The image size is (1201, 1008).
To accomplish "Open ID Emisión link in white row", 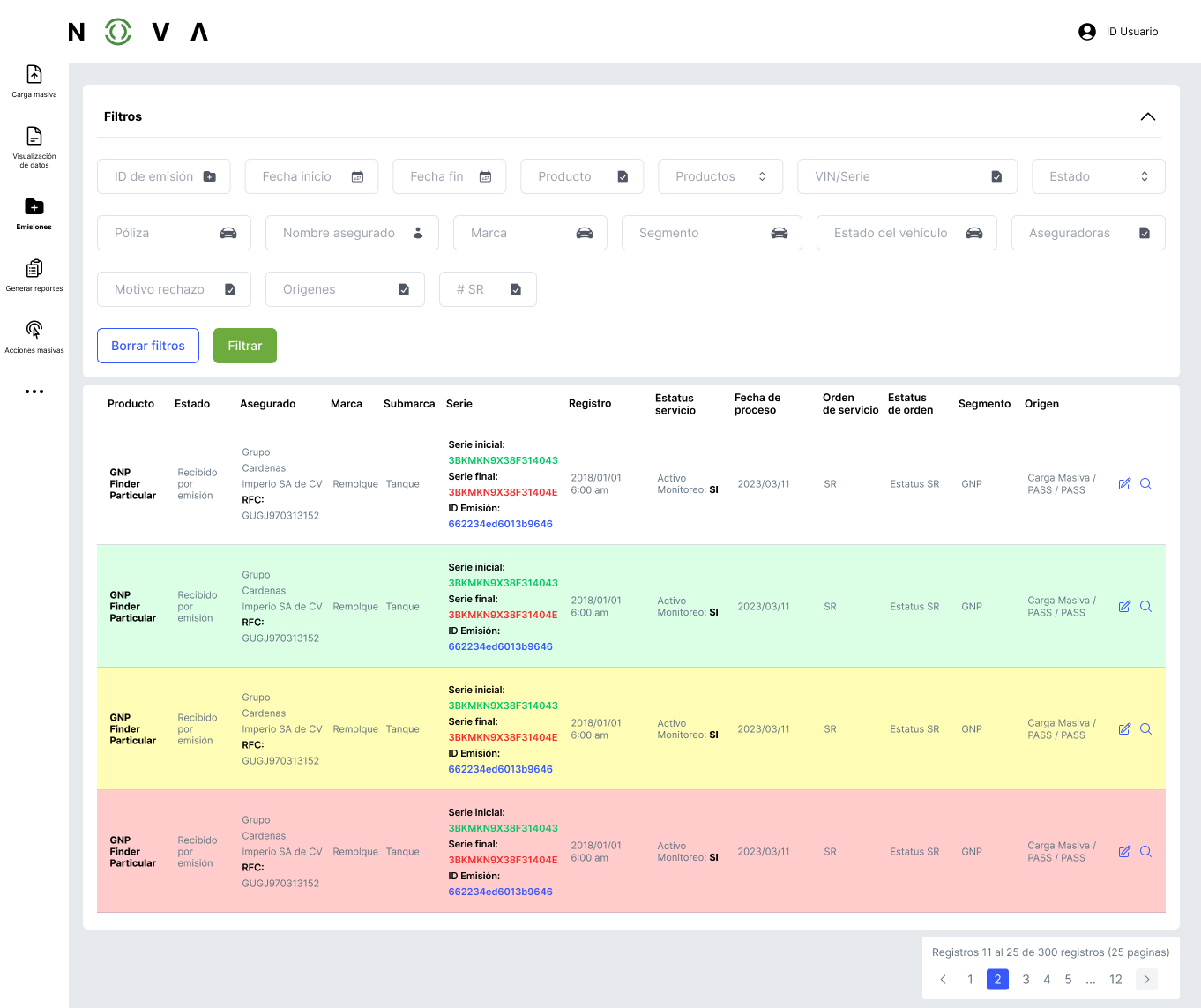I will click(x=500, y=524).
